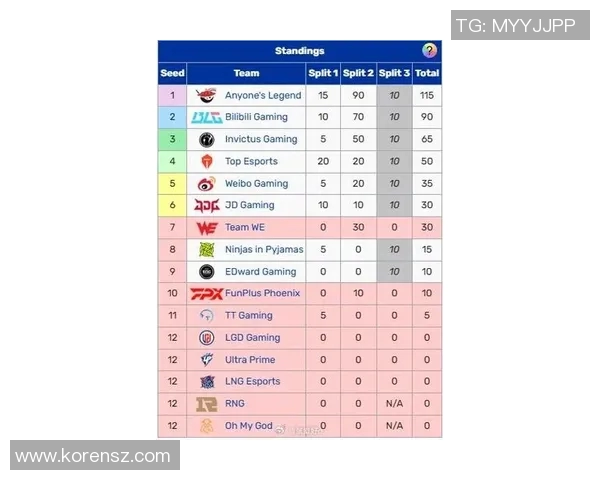Click the Weibo Gaming logo icon

pos(206,183)
